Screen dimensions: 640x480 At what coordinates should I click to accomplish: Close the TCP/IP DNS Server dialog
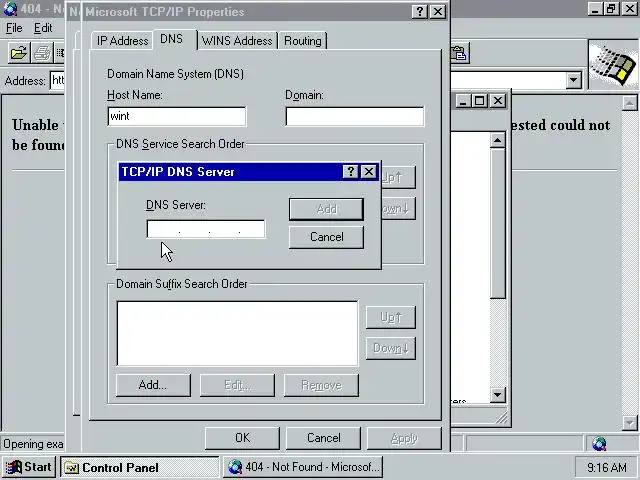click(x=369, y=172)
